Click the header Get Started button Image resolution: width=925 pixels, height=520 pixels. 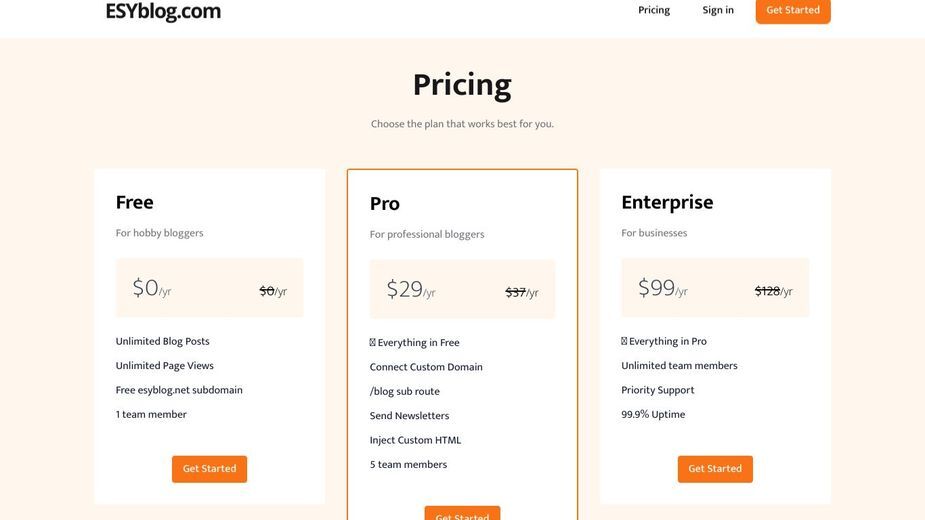tap(793, 11)
